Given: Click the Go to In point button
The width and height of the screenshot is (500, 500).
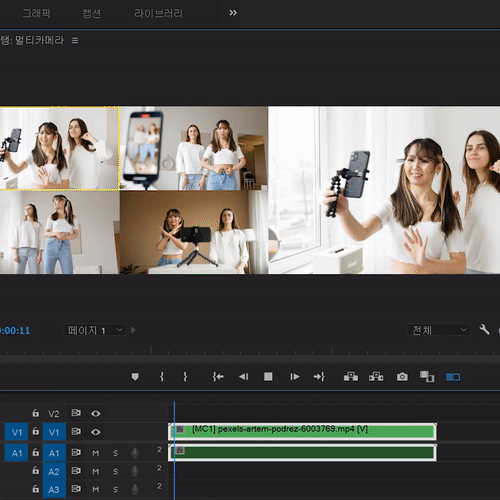Looking at the screenshot, I should (x=218, y=377).
